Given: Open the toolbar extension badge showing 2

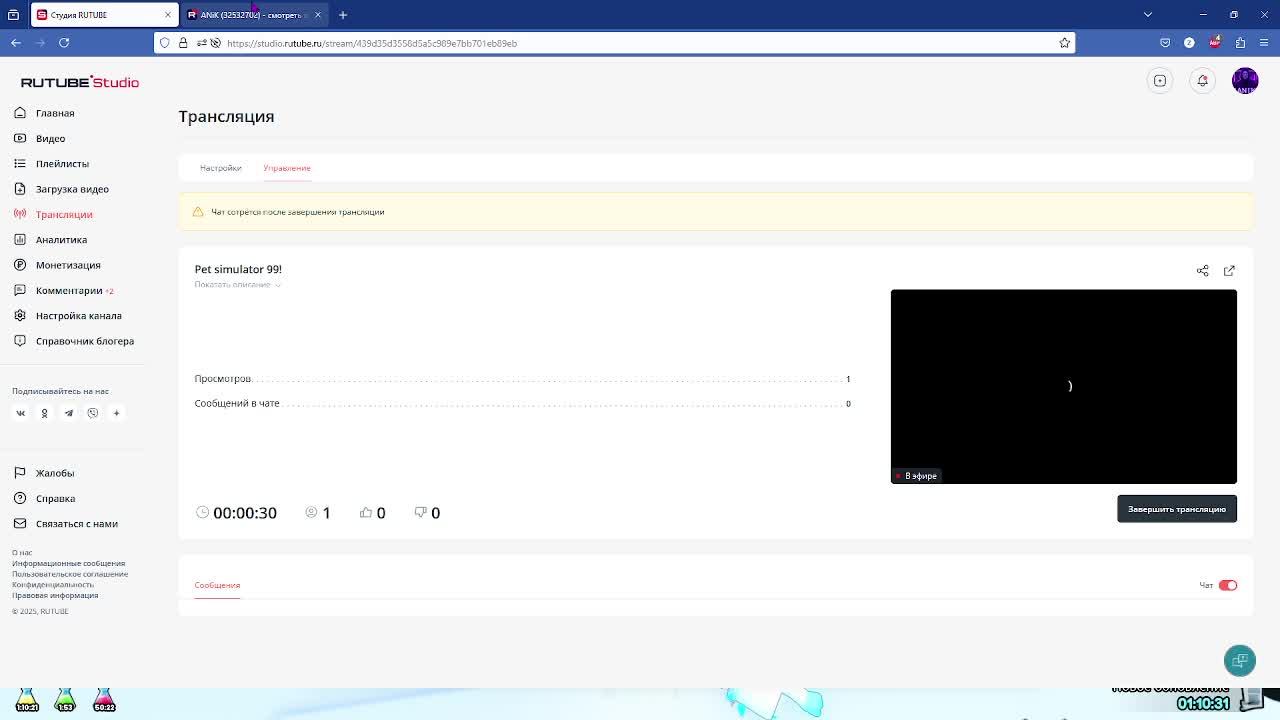Looking at the screenshot, I should 1189,43.
